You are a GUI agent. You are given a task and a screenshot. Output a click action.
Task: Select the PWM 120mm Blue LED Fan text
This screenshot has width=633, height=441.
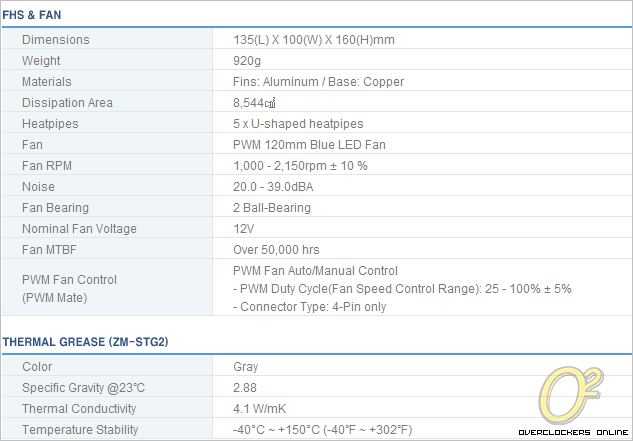[x=309, y=145]
